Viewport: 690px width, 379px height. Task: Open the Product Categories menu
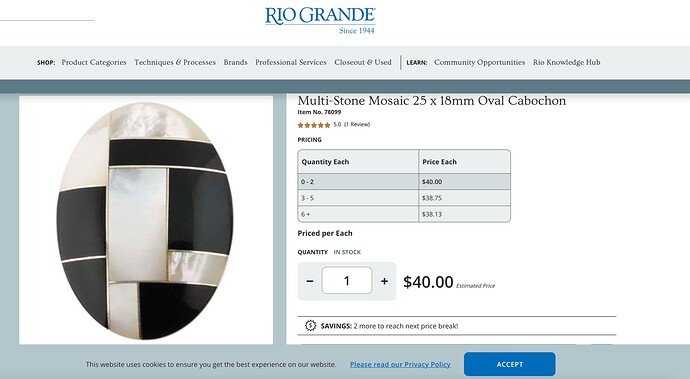pyautogui.click(x=94, y=62)
